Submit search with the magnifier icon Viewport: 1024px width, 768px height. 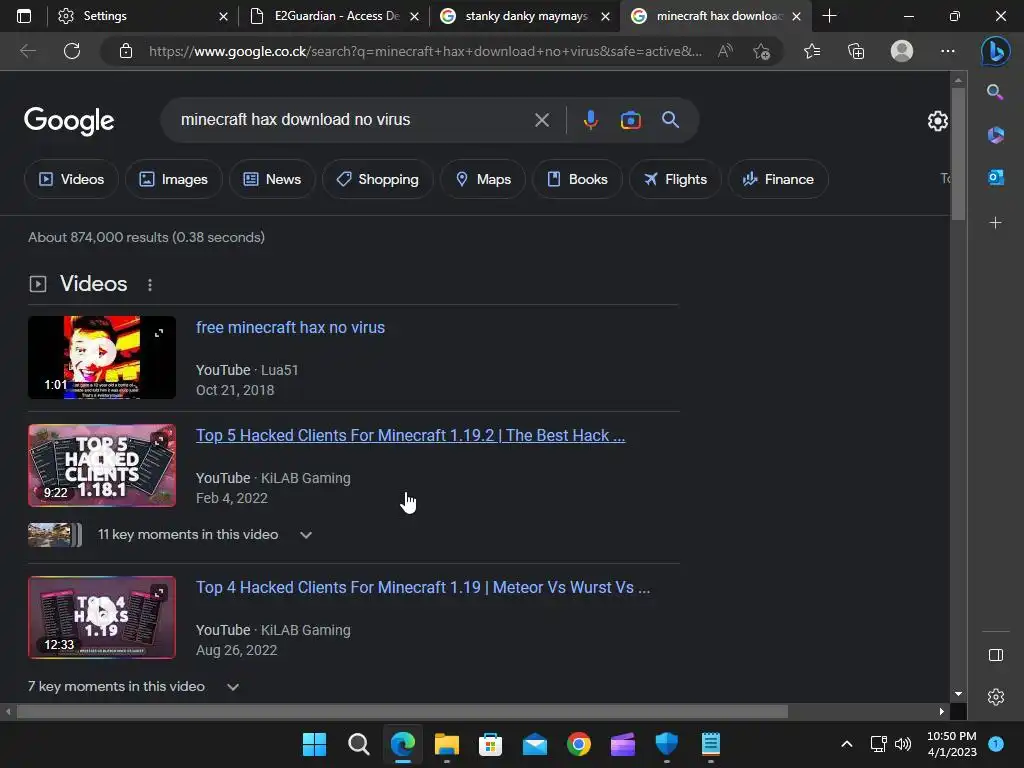coord(670,120)
